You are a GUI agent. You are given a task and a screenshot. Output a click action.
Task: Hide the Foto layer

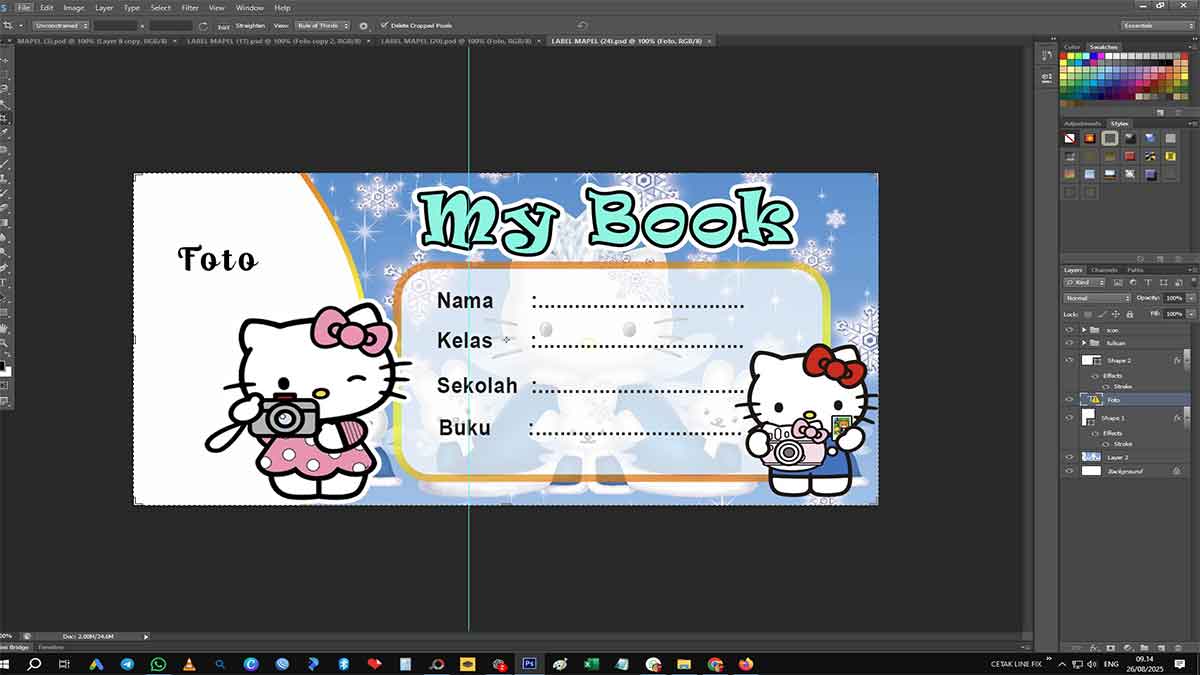pyautogui.click(x=1069, y=399)
